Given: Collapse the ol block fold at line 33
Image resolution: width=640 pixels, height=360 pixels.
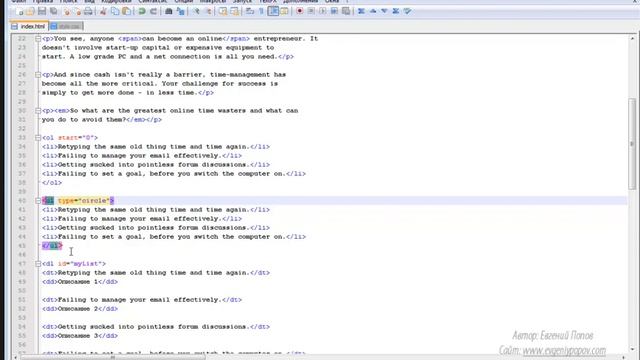Looking at the screenshot, I should coord(38,138).
